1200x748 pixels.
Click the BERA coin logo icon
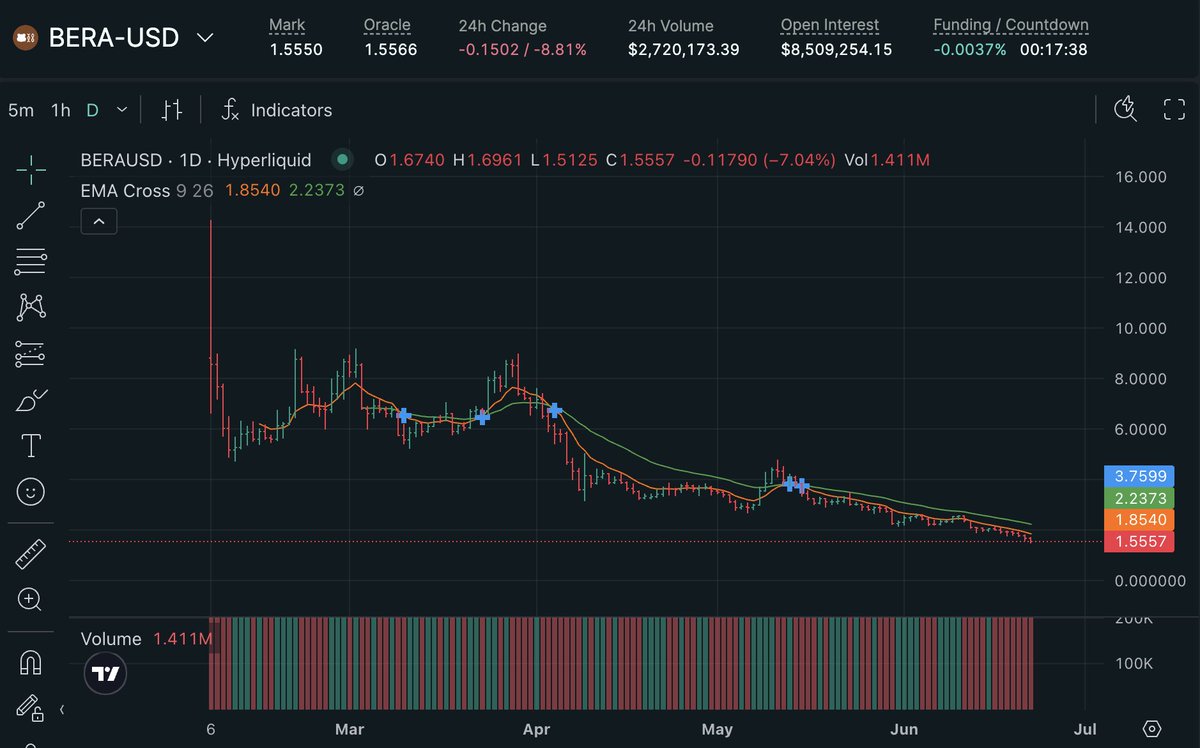(x=26, y=38)
